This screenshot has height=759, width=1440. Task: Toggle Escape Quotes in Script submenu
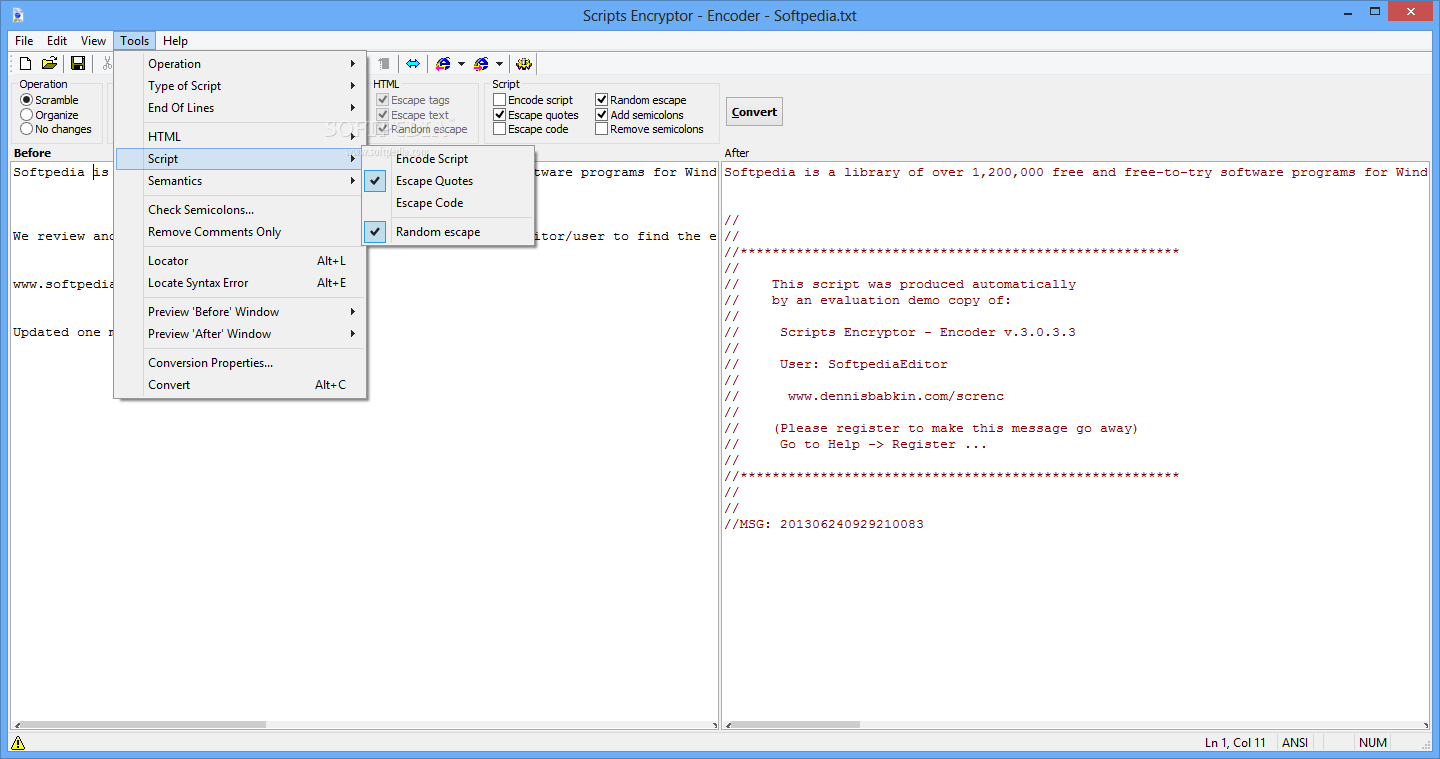point(448,181)
